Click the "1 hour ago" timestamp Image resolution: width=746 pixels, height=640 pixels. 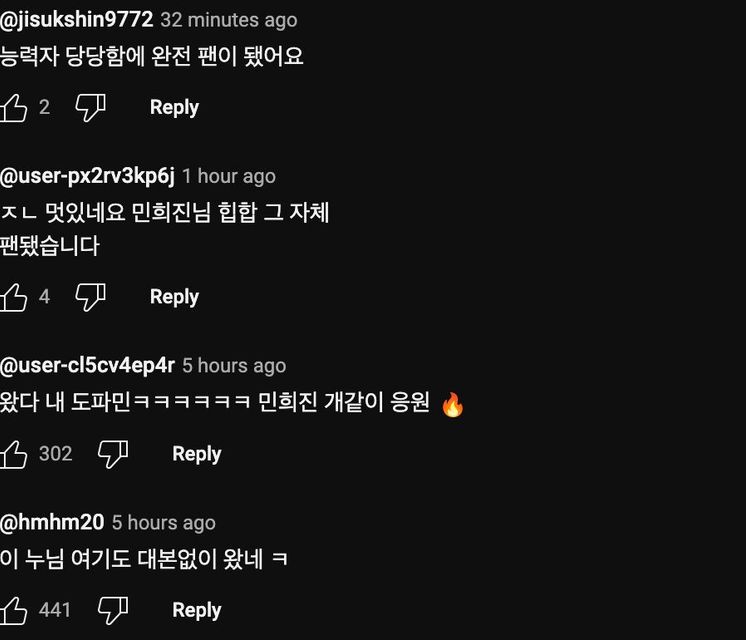[228, 176]
